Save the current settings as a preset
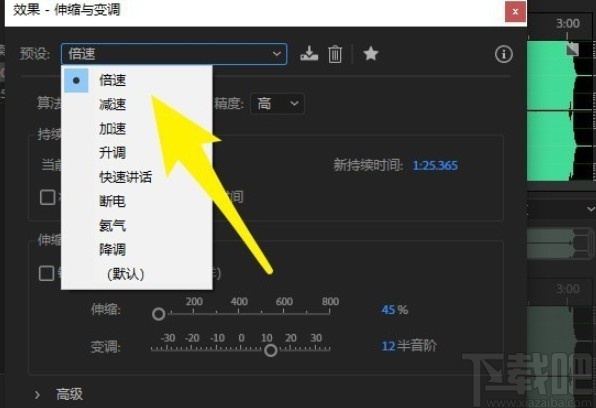 click(x=309, y=54)
